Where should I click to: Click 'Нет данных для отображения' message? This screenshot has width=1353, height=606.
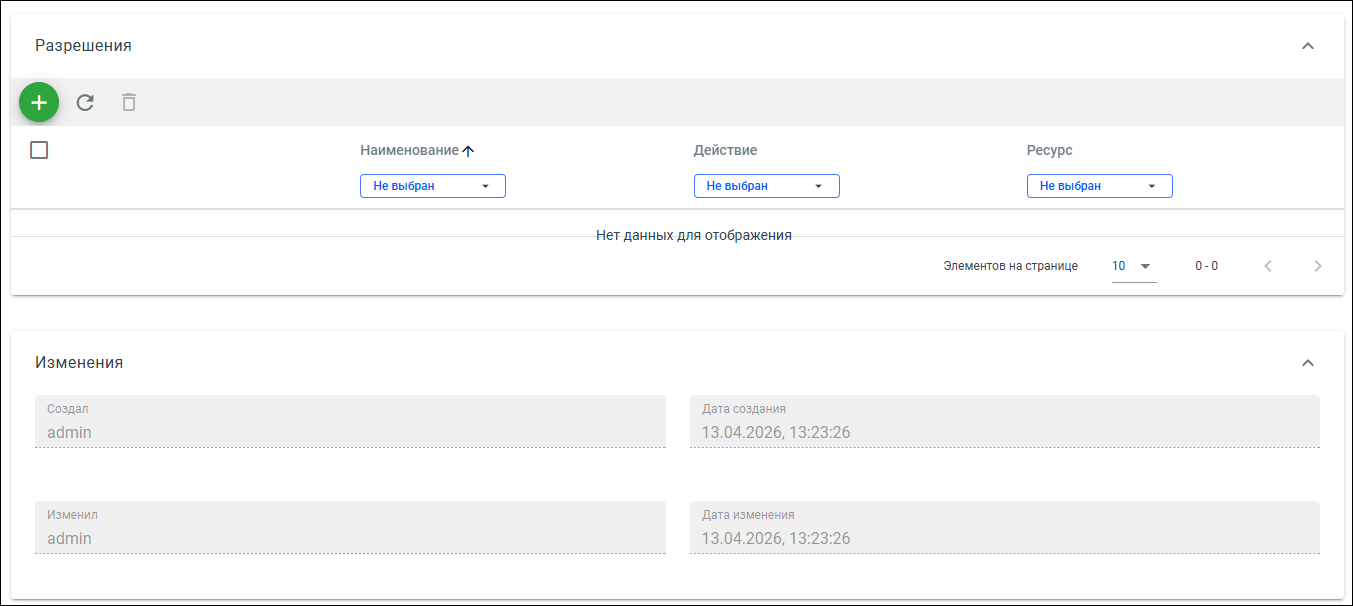click(x=694, y=235)
